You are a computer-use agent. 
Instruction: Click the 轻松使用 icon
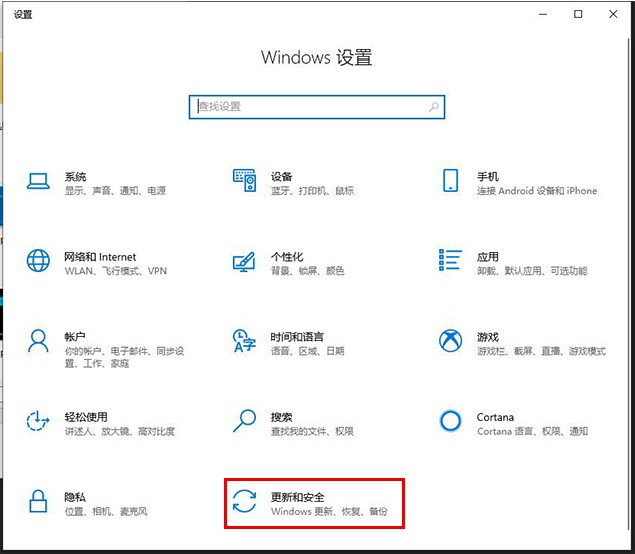(x=39, y=421)
